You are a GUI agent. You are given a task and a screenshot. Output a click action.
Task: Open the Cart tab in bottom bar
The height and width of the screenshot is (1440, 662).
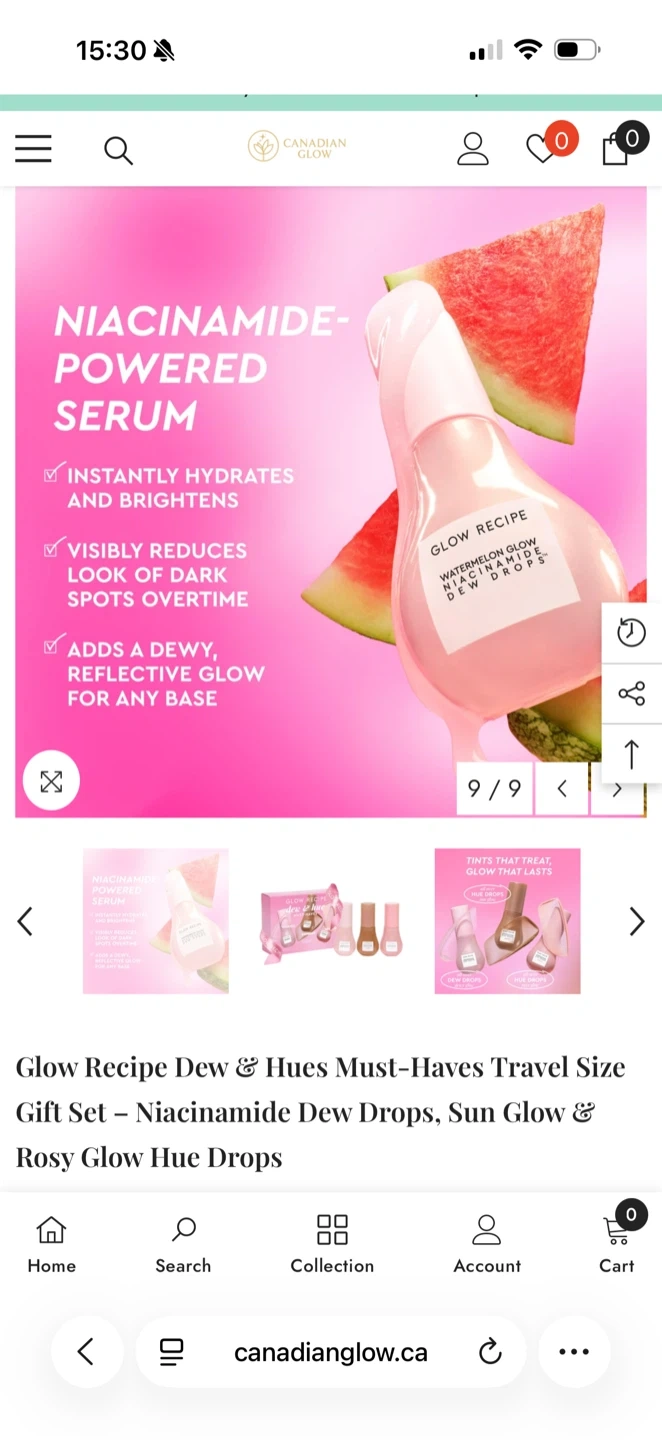click(617, 1244)
